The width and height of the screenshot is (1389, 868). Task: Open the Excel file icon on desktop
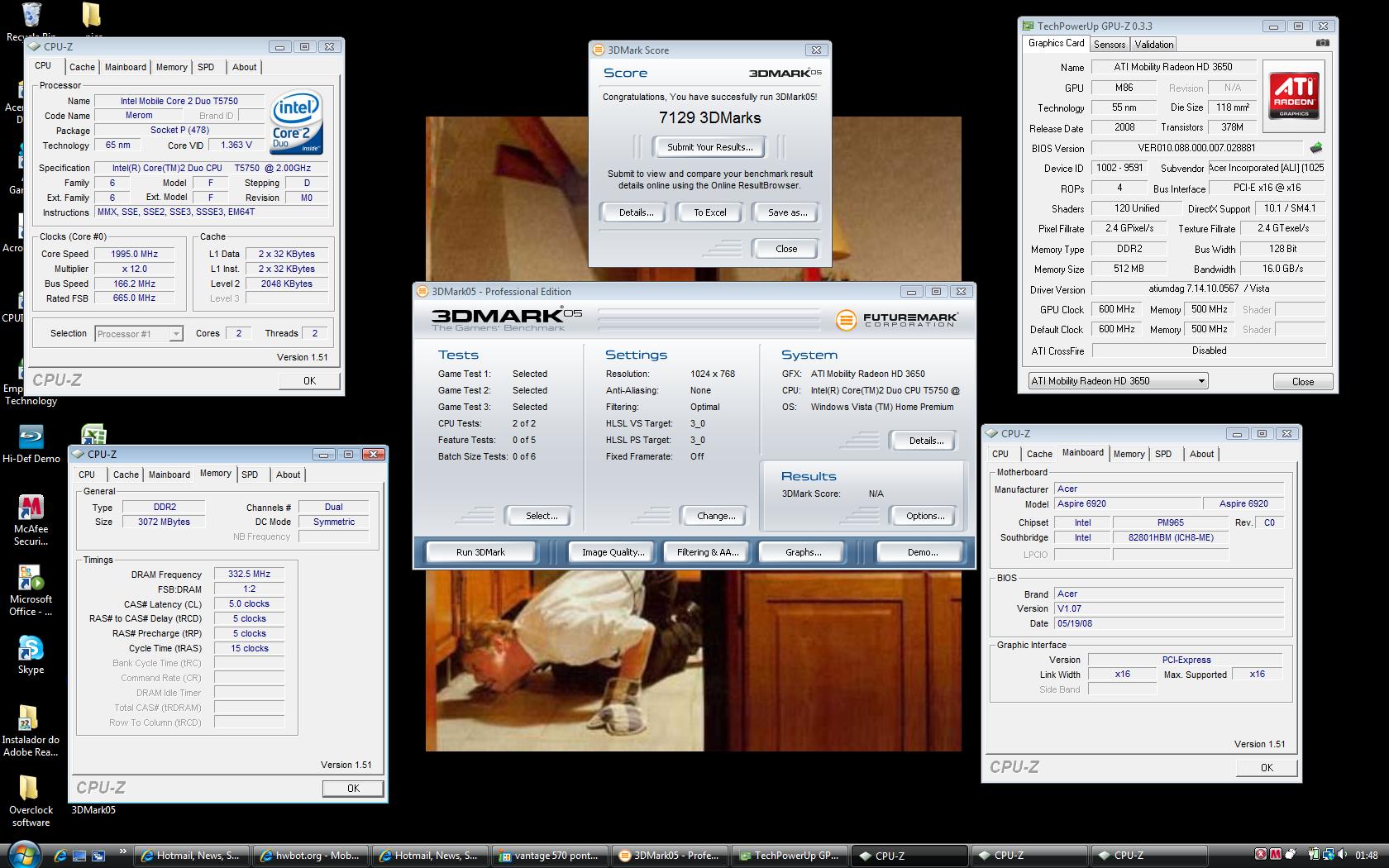[x=93, y=434]
